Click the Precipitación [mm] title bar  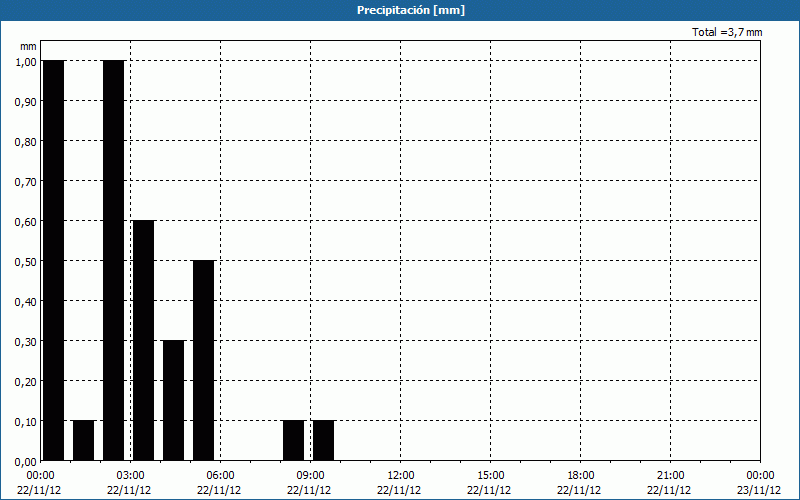coord(400,10)
